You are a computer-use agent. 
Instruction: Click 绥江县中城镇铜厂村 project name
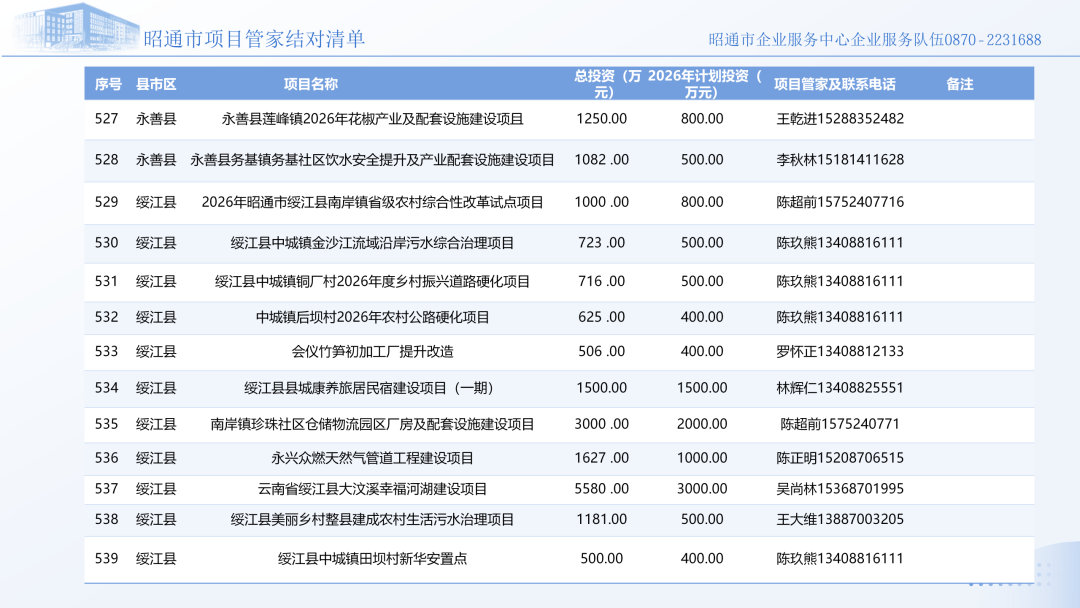(373, 282)
